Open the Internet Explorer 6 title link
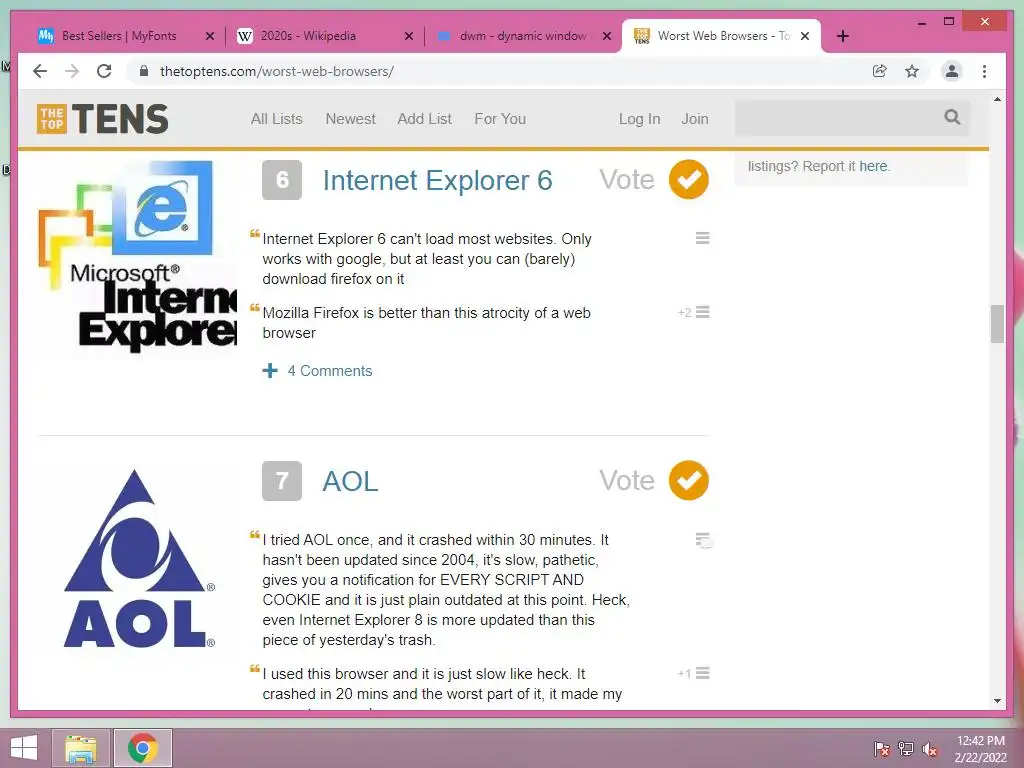The image size is (1024, 768). [438, 180]
